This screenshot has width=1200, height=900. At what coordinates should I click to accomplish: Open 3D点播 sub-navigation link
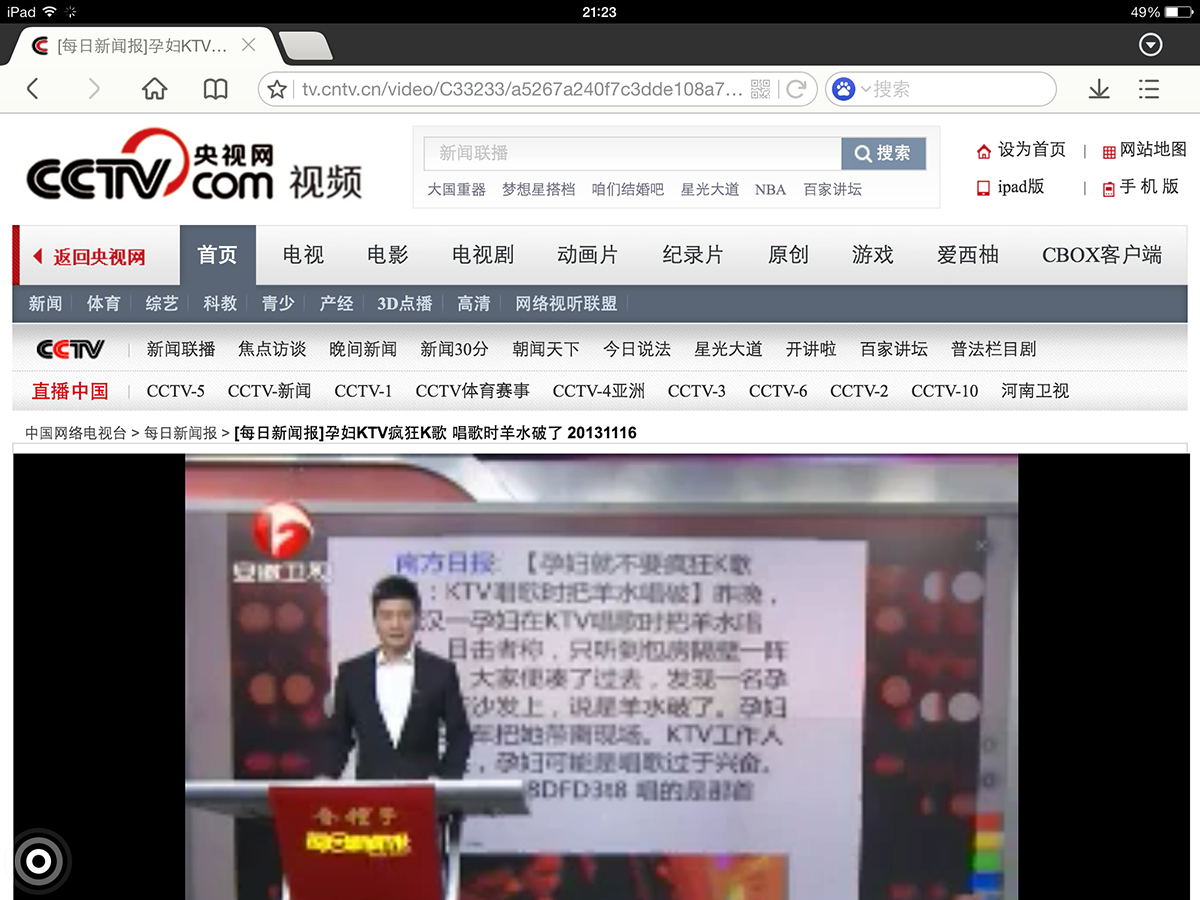404,303
